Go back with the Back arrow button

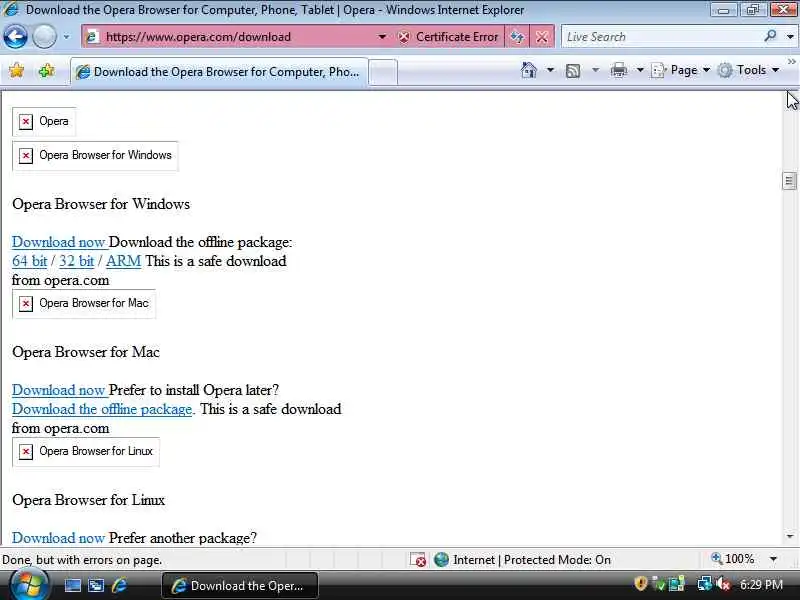point(15,37)
